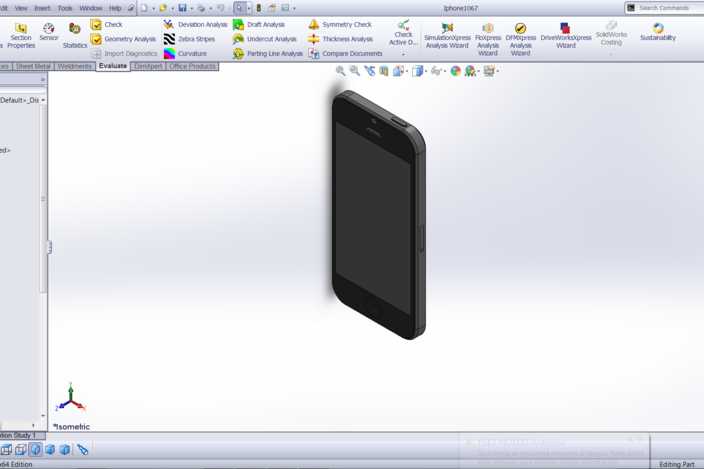Open Section Properties tool
The height and width of the screenshot is (469, 704).
[21, 35]
